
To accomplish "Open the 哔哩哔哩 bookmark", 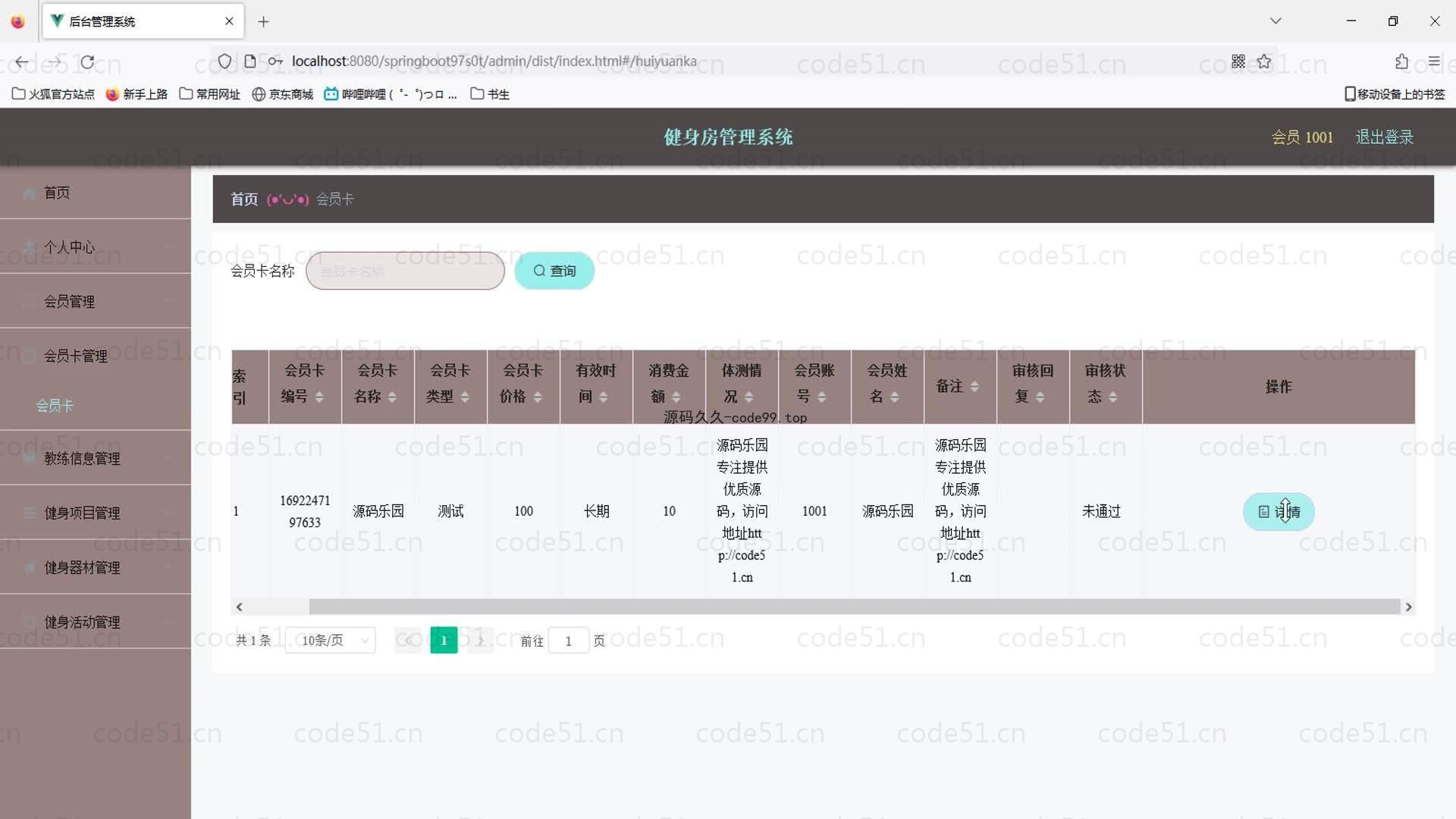I will click(x=391, y=94).
